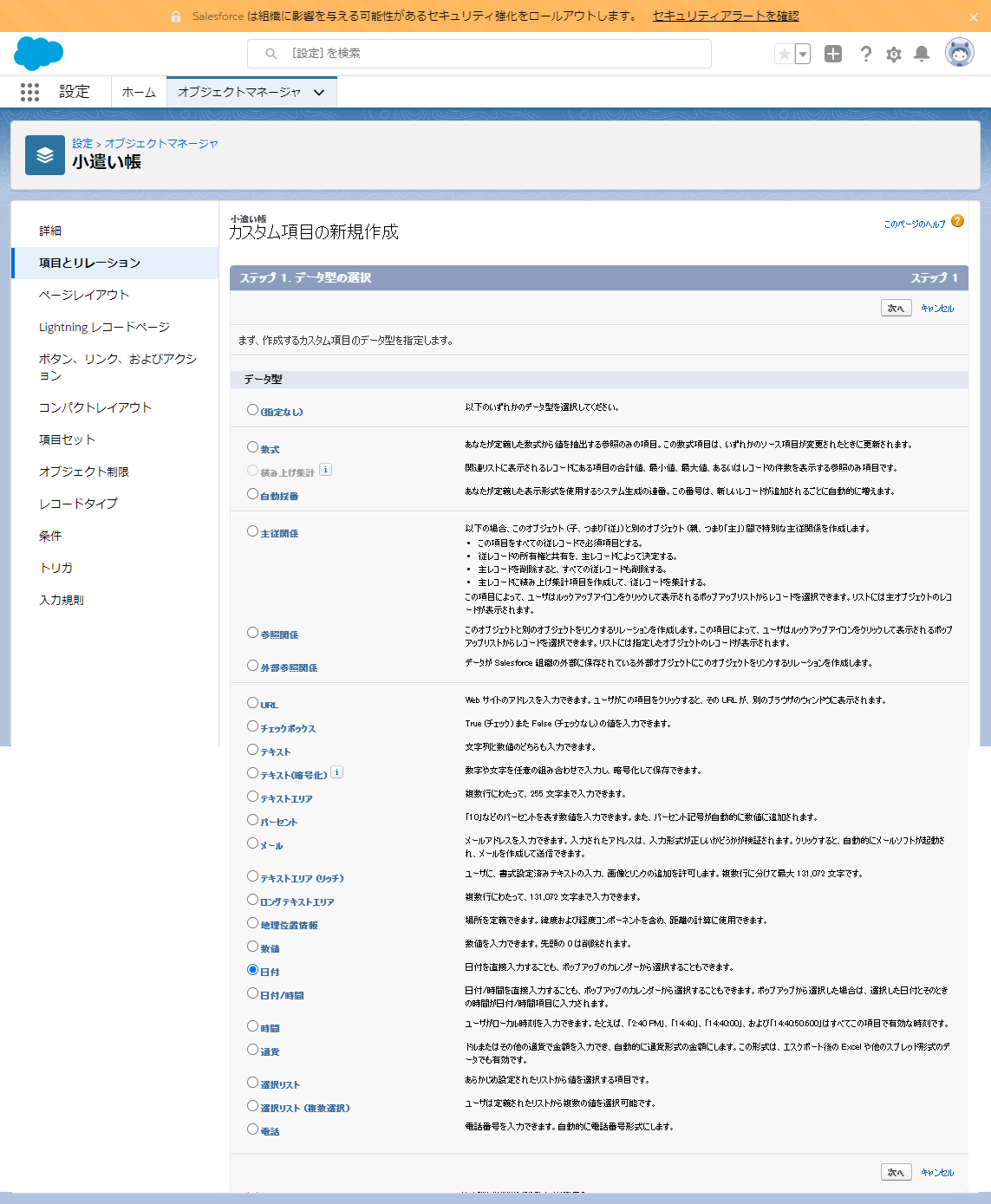Viewport: 991px width, 1204px height.
Task: Focus the [設定]を検索 search field
Action: (x=479, y=54)
